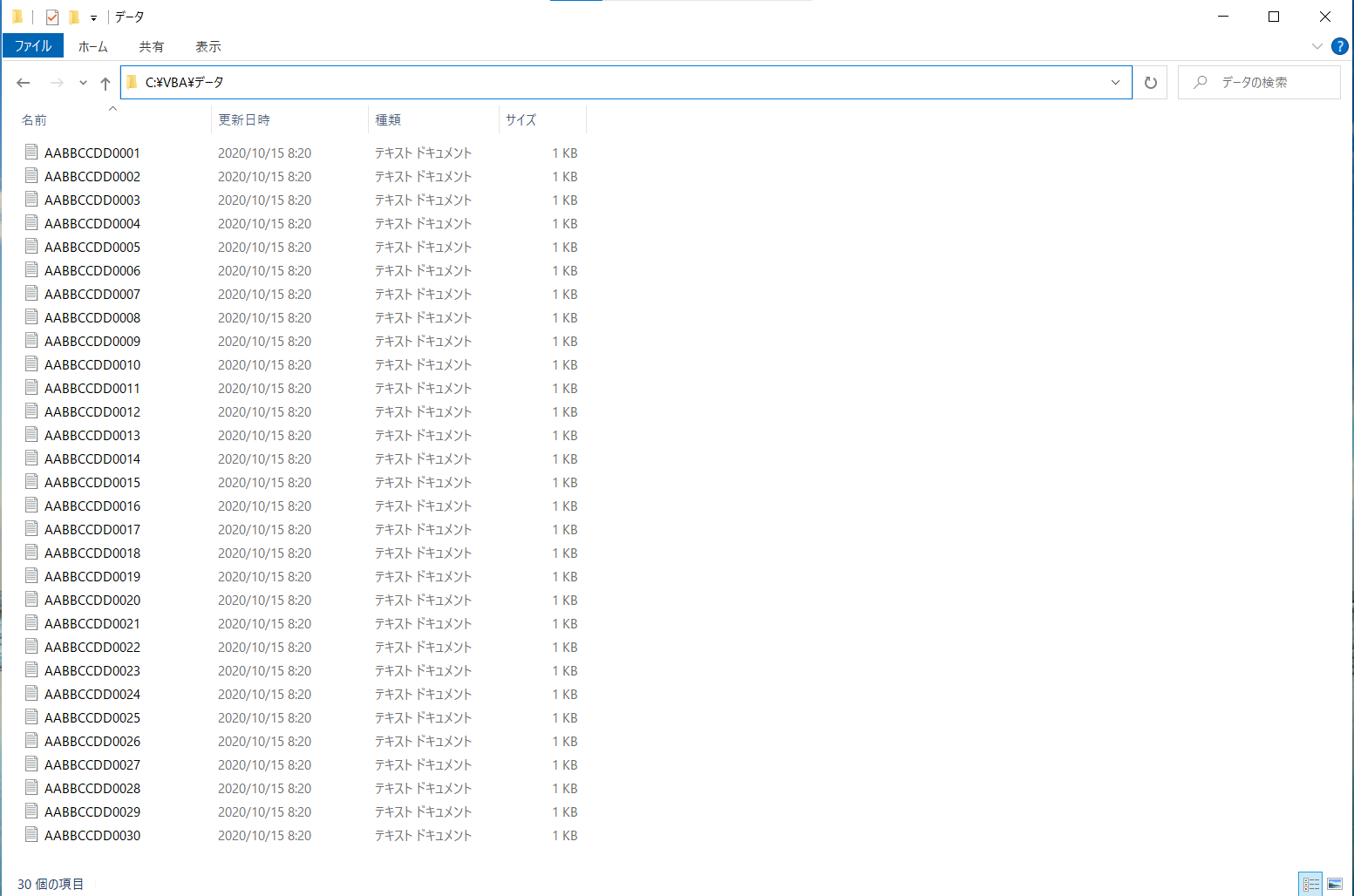Click the Properties quick access icon
The height and width of the screenshot is (896, 1354).
(52, 17)
